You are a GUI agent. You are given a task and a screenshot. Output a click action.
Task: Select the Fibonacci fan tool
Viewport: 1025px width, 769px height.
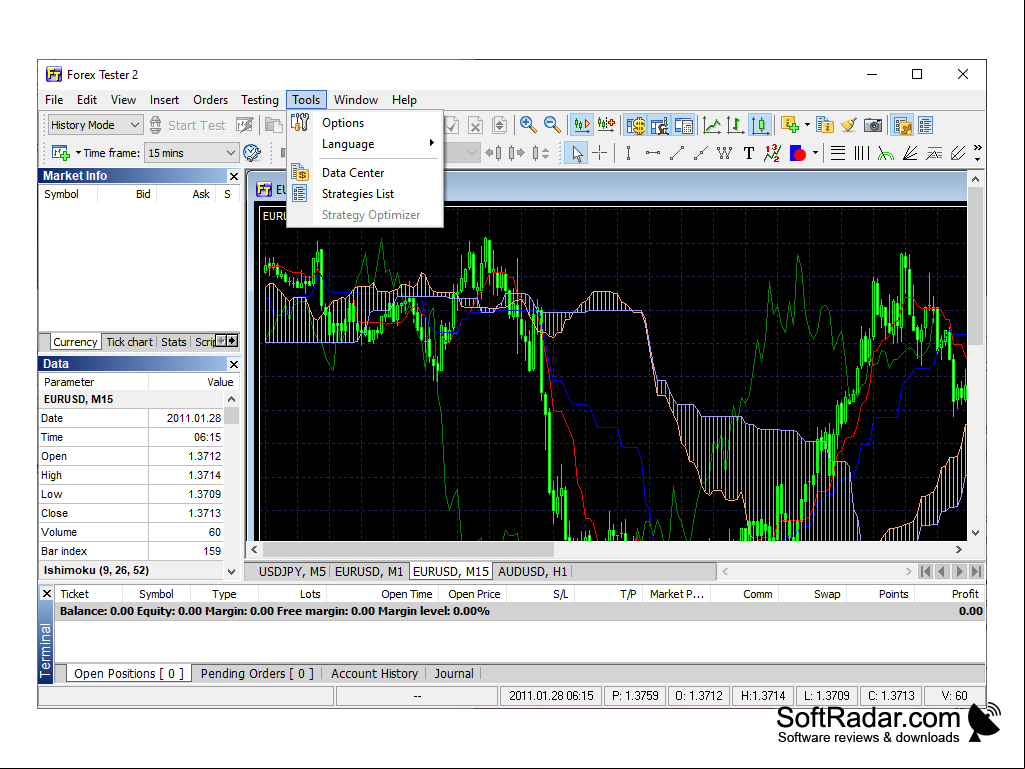[910, 154]
